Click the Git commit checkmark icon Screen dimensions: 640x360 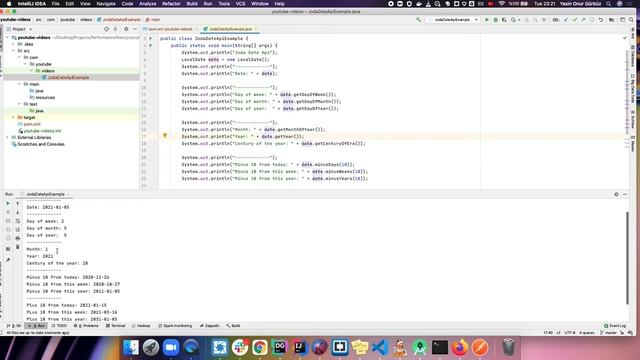tap(574, 20)
